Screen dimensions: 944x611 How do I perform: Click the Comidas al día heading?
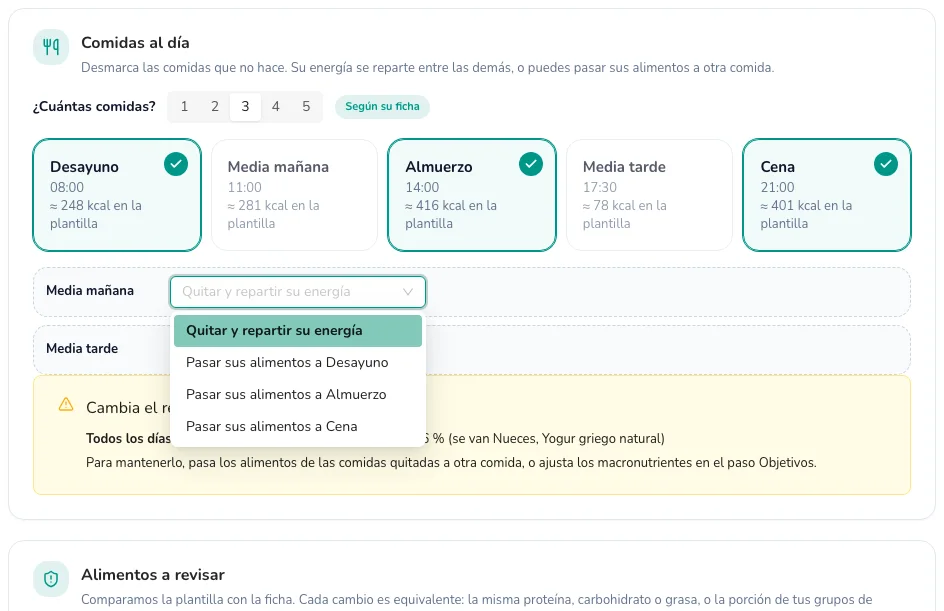[x=135, y=43]
